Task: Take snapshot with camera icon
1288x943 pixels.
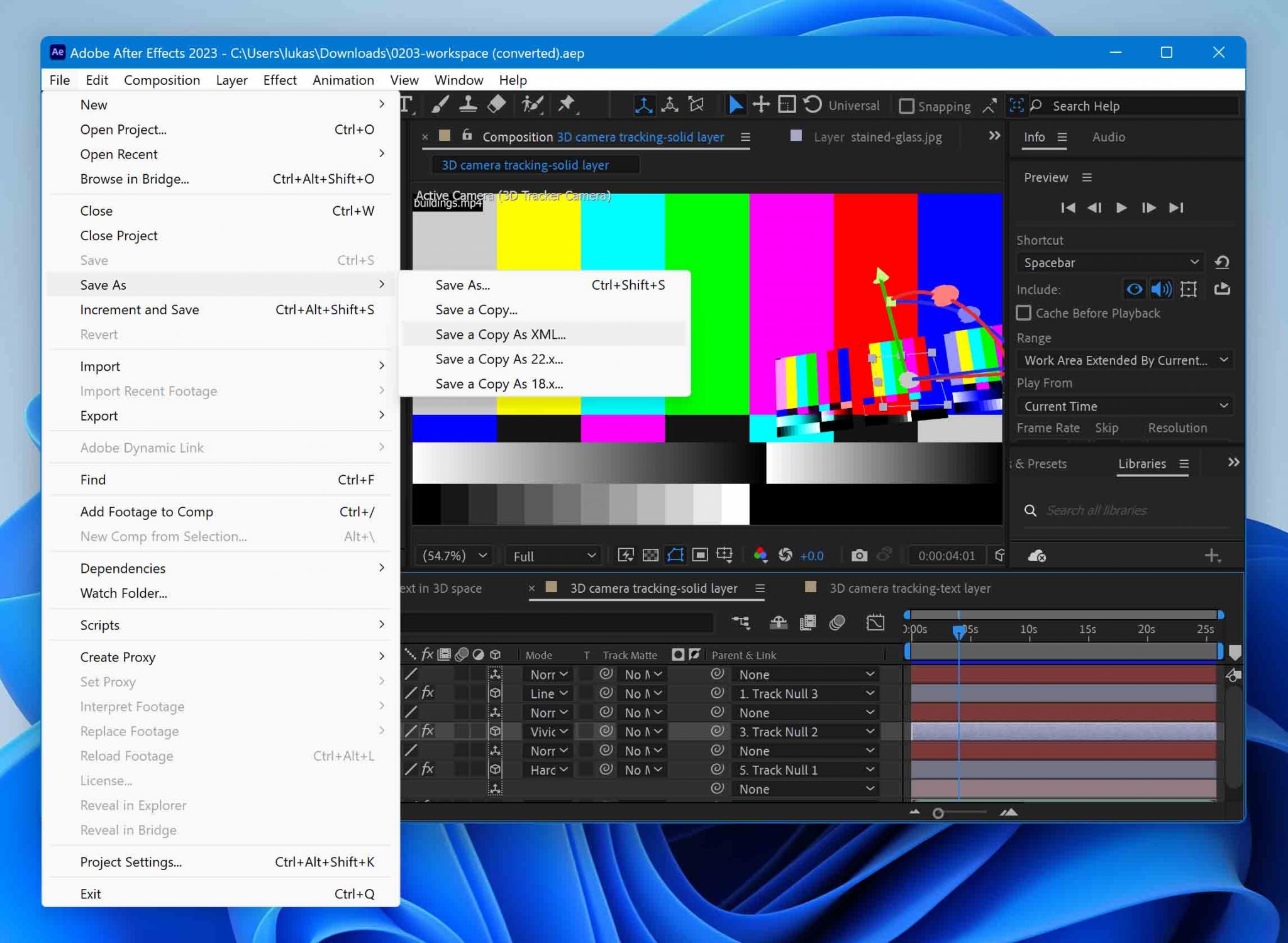Action: (859, 555)
